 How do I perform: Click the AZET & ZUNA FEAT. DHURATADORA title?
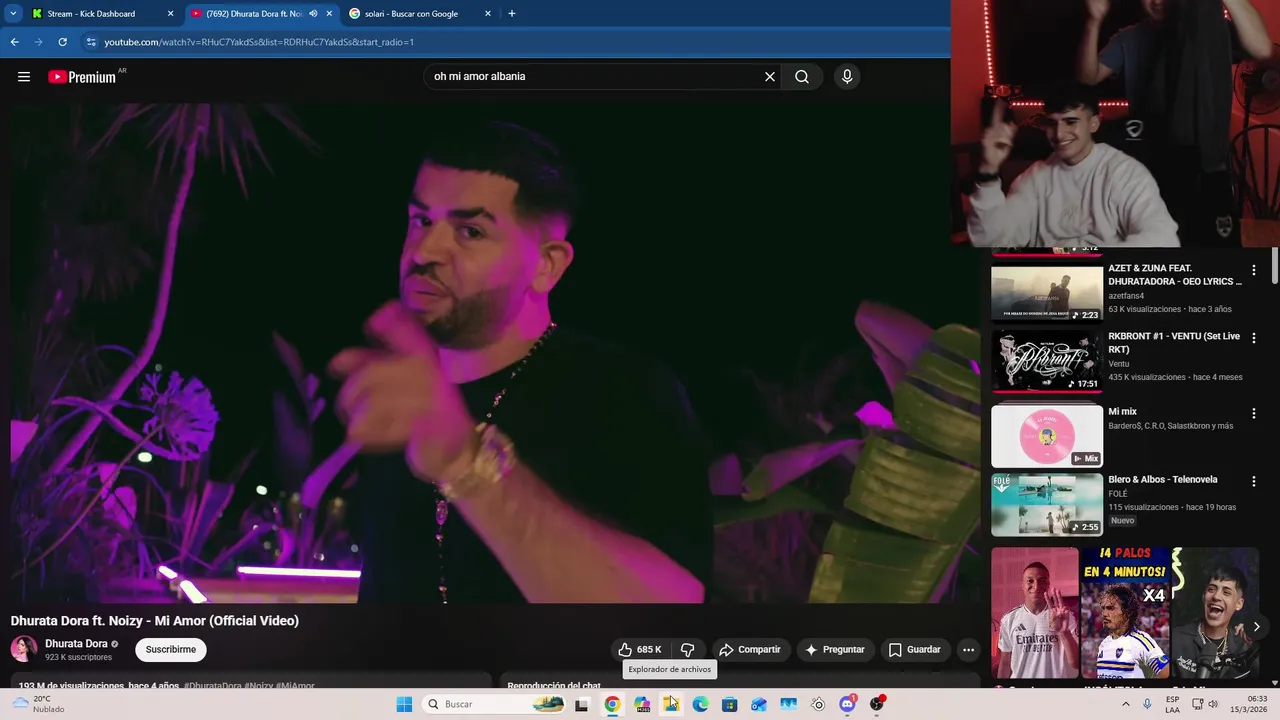[1175, 275]
